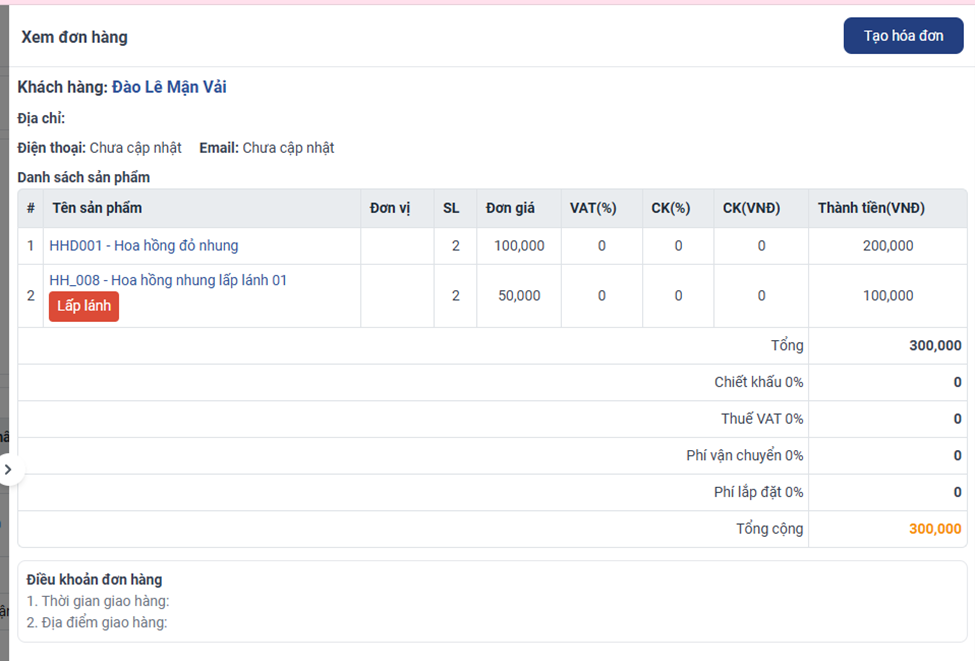Expand the collapsed left sidebar chevron
Image resolution: width=975 pixels, height=661 pixels.
click(x=8, y=469)
